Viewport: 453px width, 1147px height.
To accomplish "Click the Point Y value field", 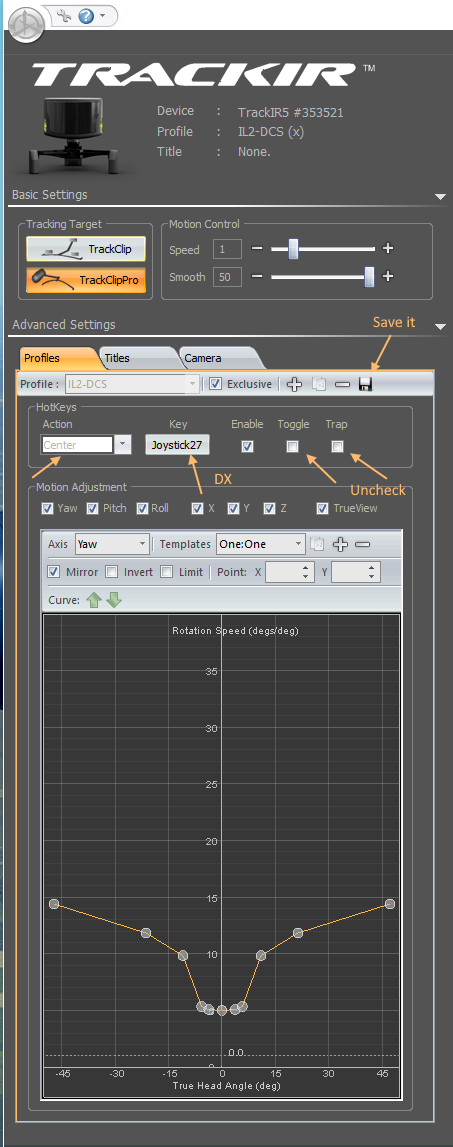I will pyautogui.click(x=348, y=572).
